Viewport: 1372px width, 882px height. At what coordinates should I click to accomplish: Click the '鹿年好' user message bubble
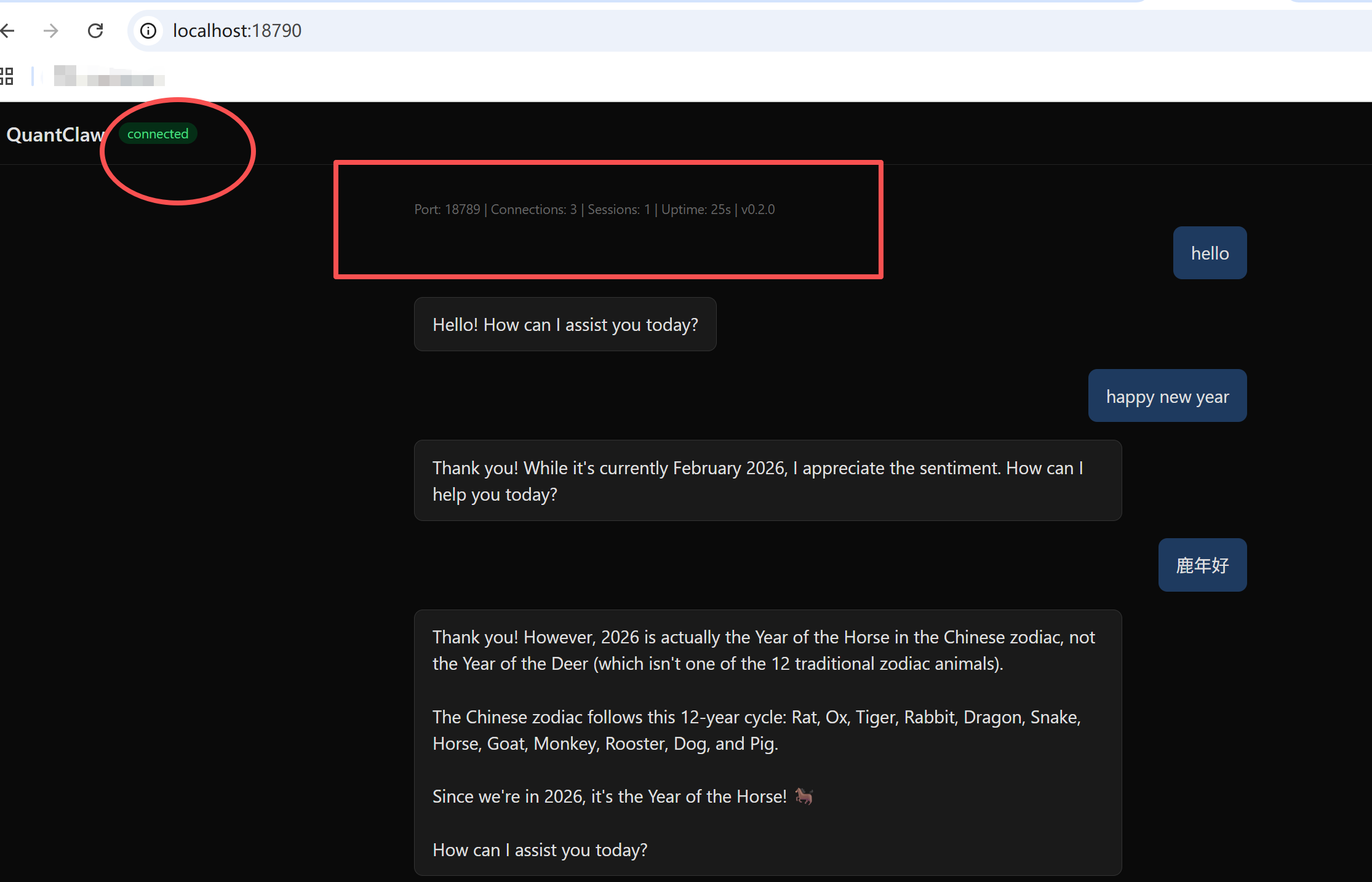coord(1202,565)
